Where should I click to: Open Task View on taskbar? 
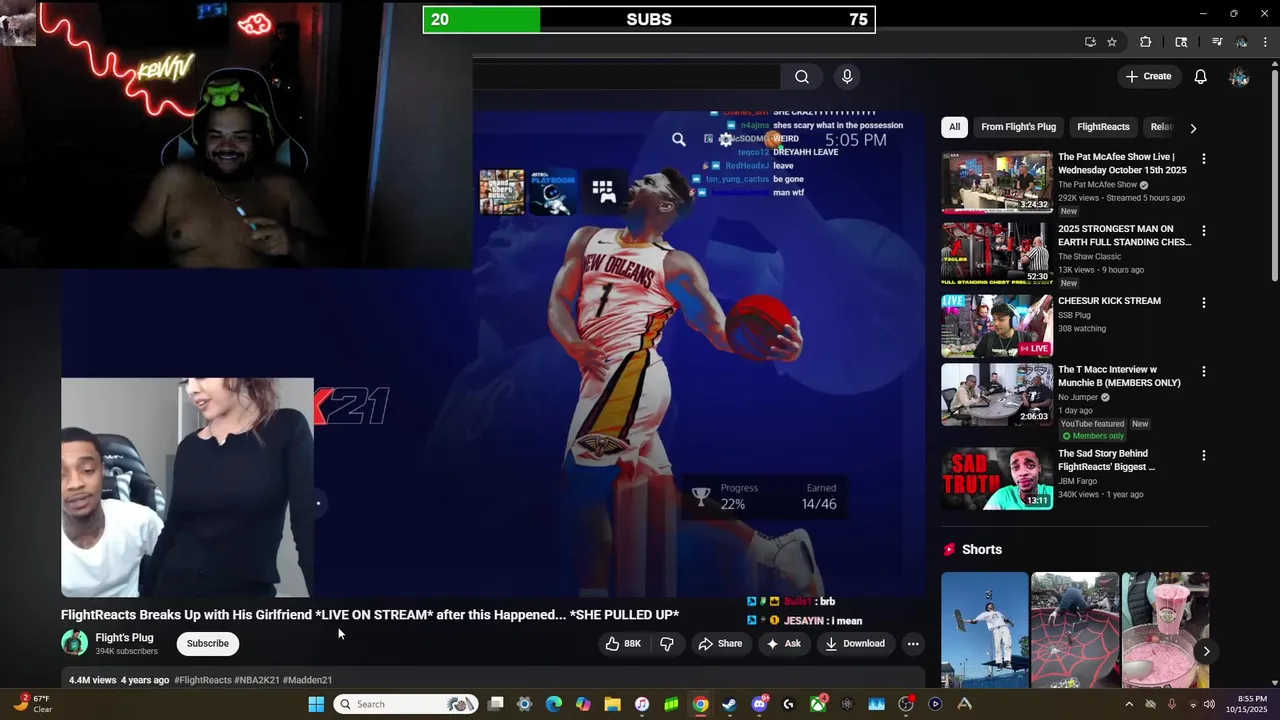tap(495, 704)
